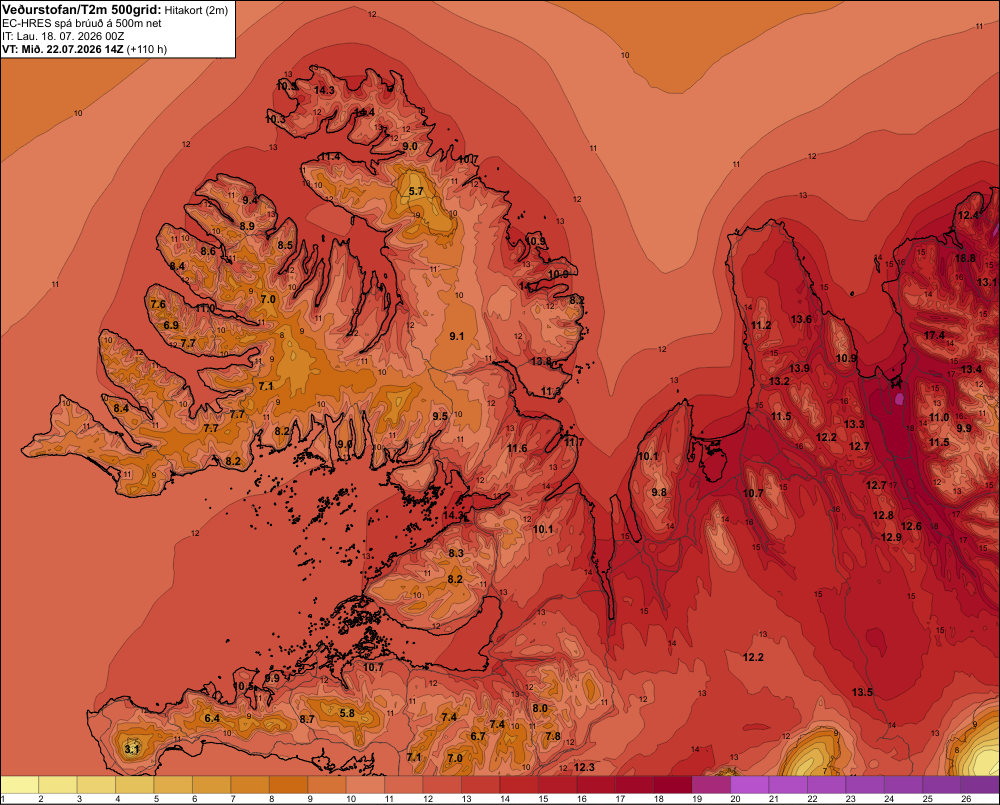The height and width of the screenshot is (805, 1000).
Task: Choose the legend swatch between 13 and 14
Action: pyautogui.click(x=480, y=784)
